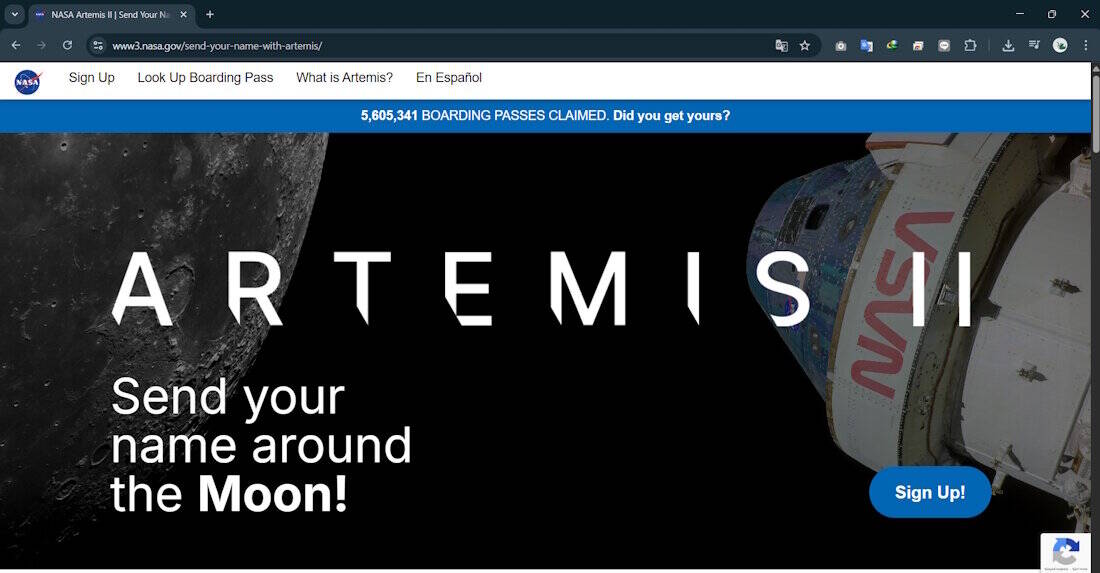This screenshot has height=573, width=1100.
Task: Open the LINE extension icon
Action: pos(944,46)
